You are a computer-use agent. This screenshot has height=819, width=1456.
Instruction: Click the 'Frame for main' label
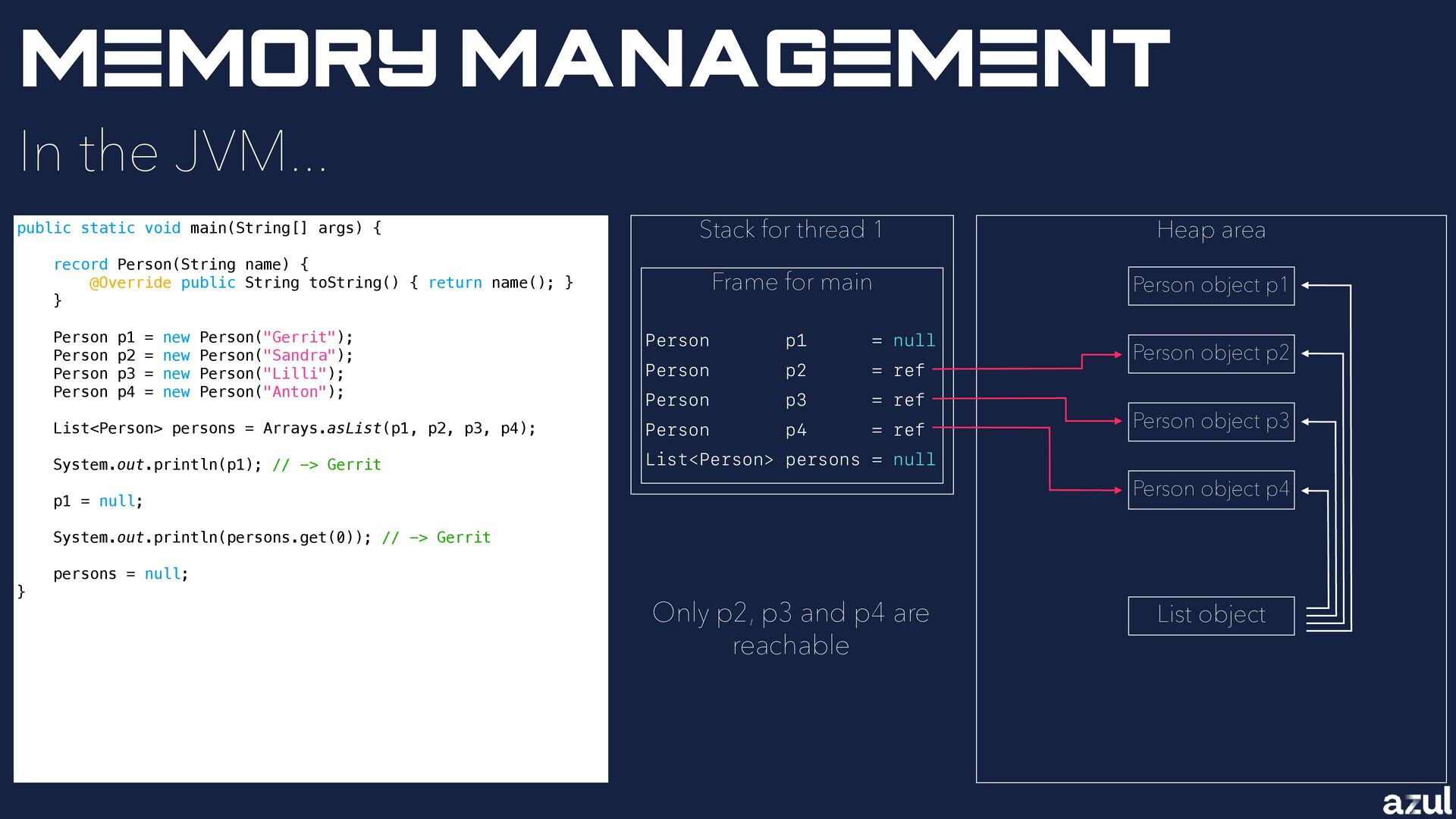[x=791, y=282]
